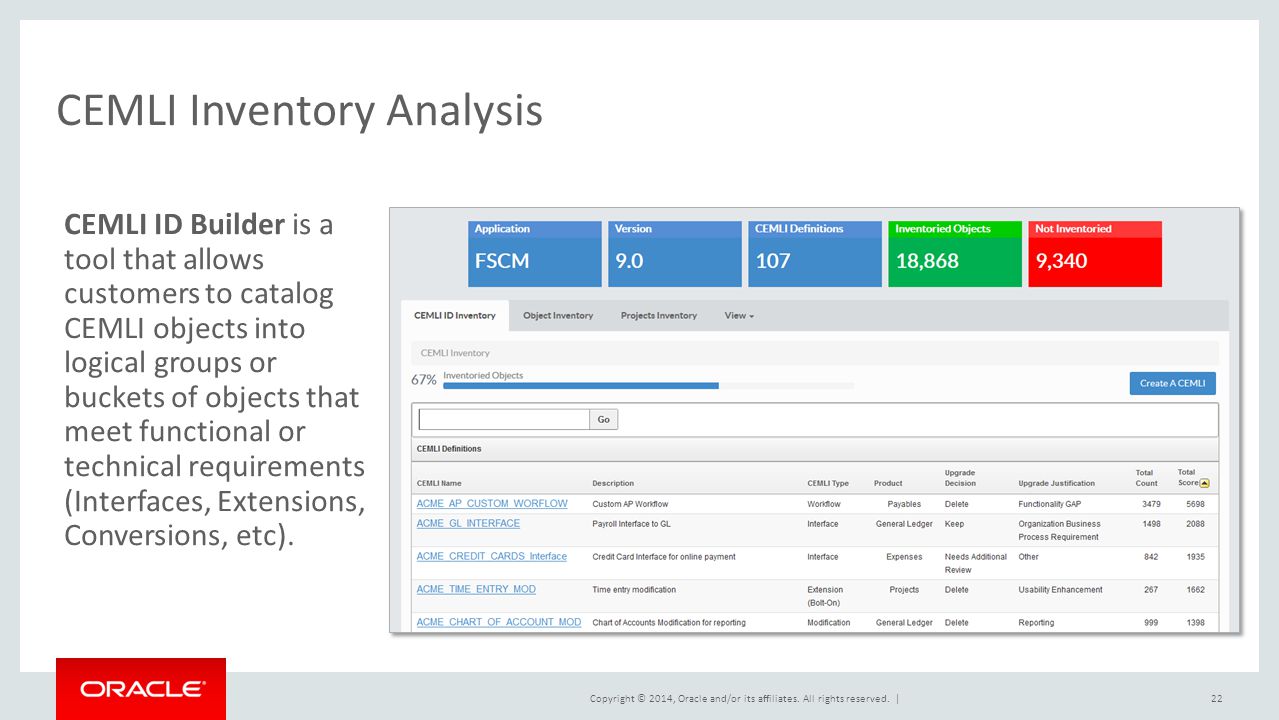Click the Extension (Bolt-On) type cell
The image size is (1279, 720).
click(x=826, y=596)
